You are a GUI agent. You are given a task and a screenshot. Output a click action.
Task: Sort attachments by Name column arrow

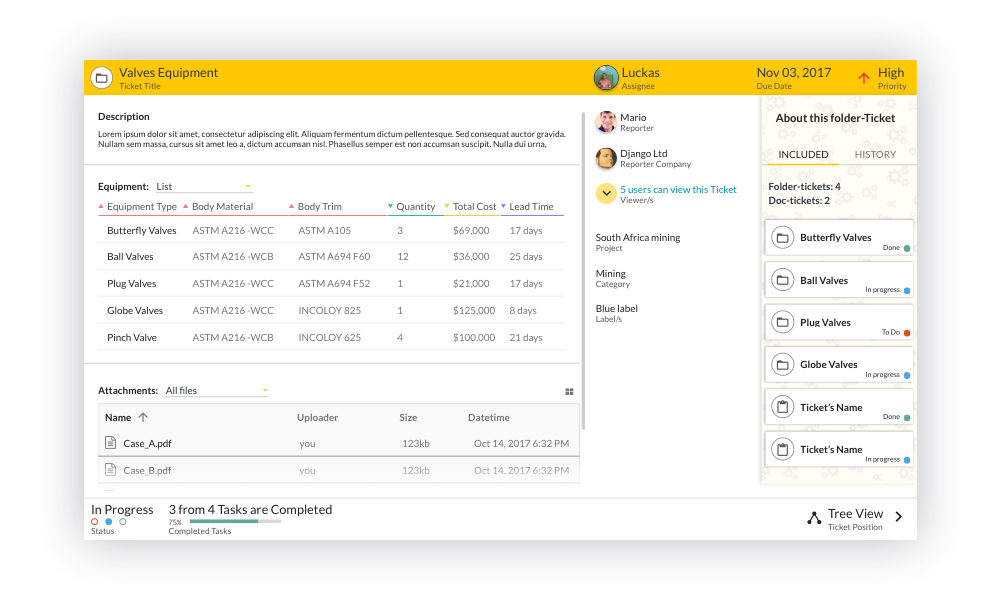(x=143, y=418)
